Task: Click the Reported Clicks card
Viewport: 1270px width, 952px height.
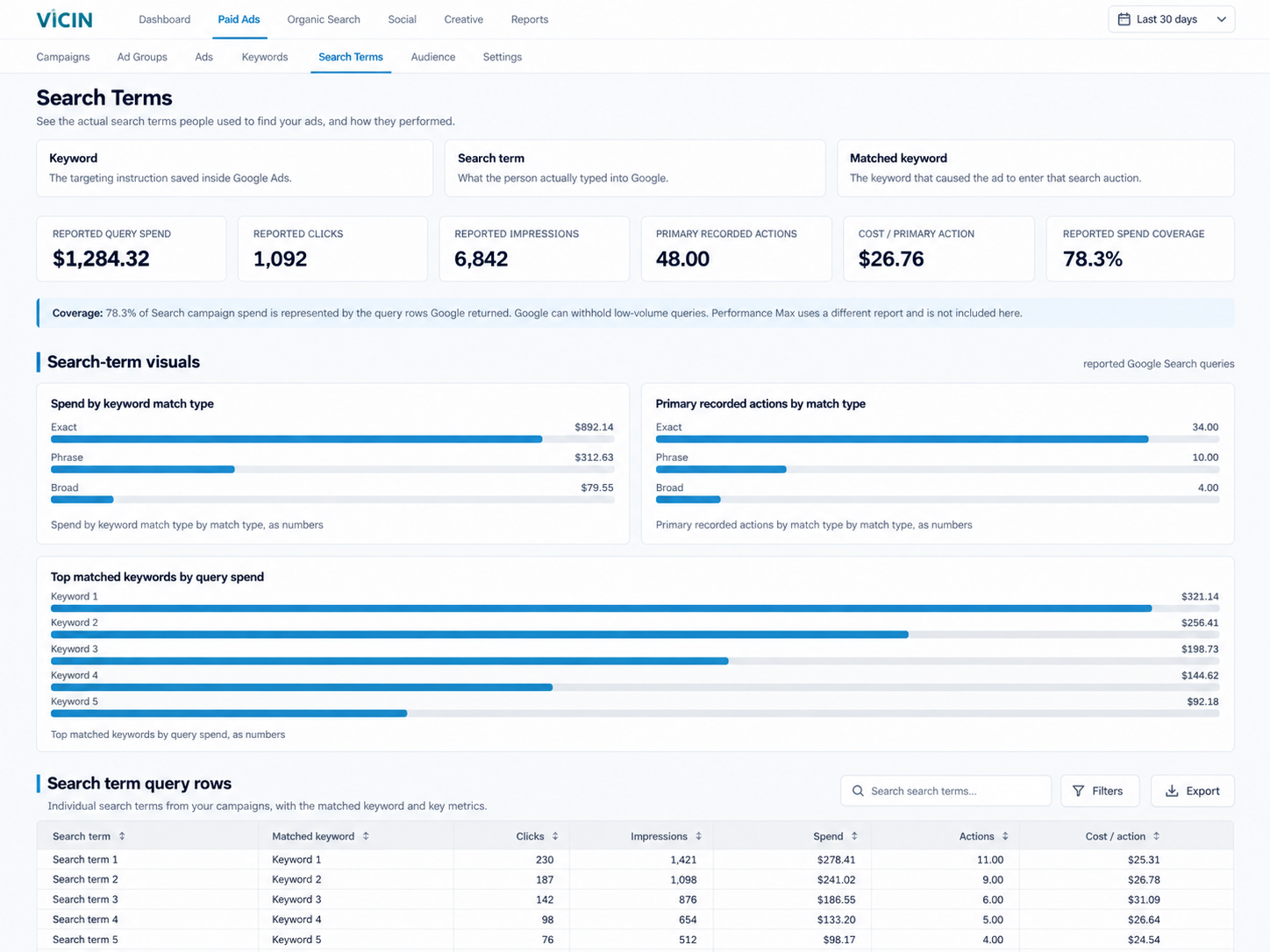Action: coord(332,249)
